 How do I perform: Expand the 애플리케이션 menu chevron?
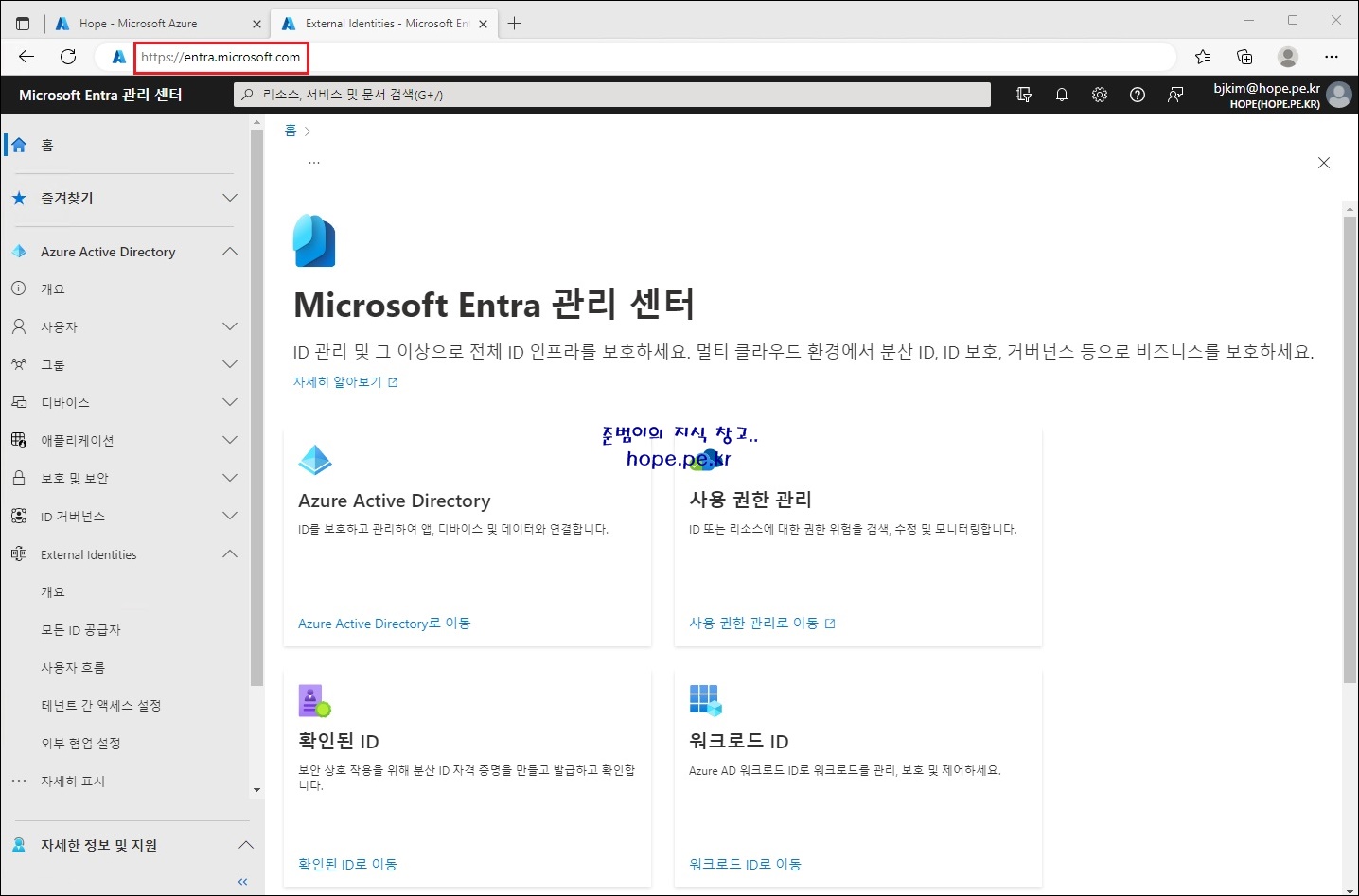click(x=230, y=440)
